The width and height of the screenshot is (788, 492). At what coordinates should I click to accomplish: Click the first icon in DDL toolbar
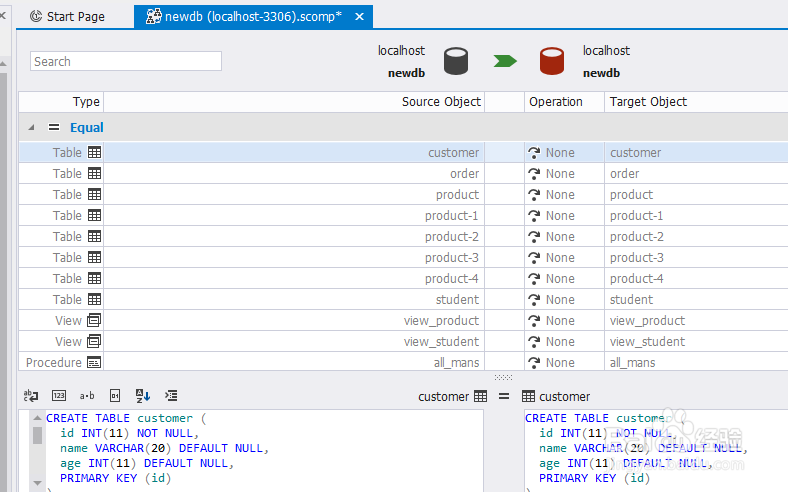click(x=31, y=396)
